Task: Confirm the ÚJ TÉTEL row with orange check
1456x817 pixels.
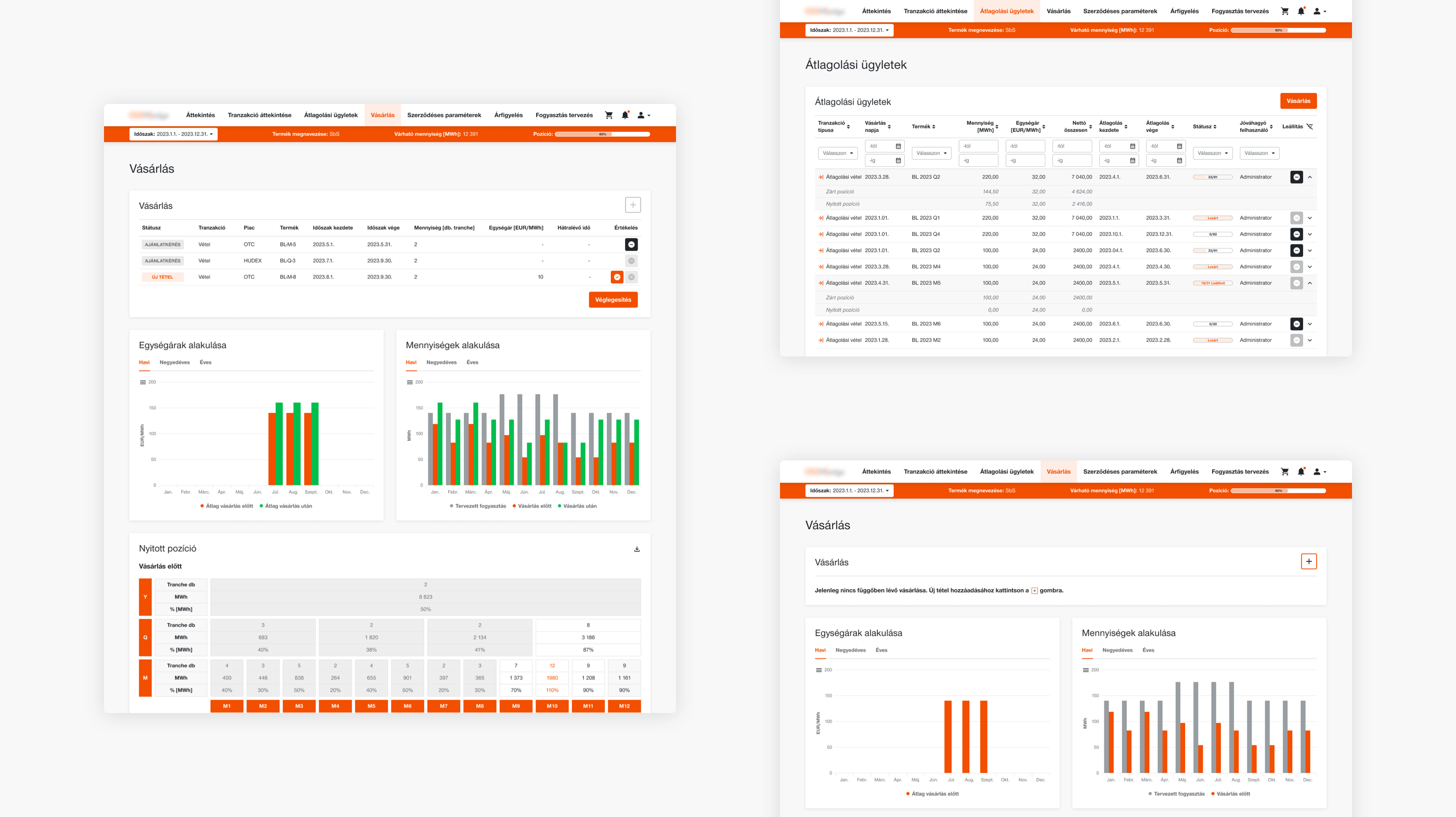Action: pyautogui.click(x=617, y=278)
